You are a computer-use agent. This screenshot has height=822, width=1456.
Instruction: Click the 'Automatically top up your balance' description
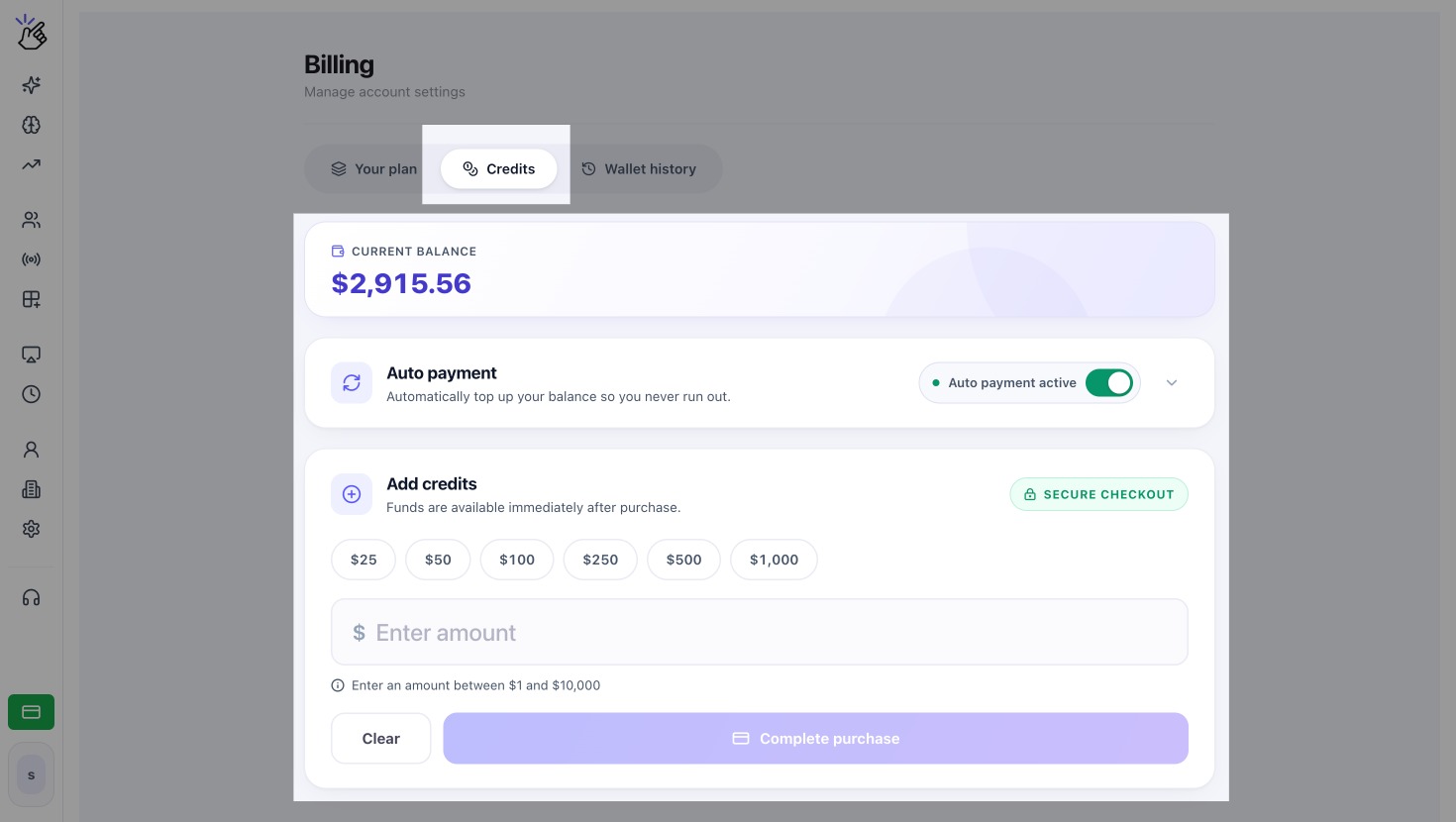[559, 396]
